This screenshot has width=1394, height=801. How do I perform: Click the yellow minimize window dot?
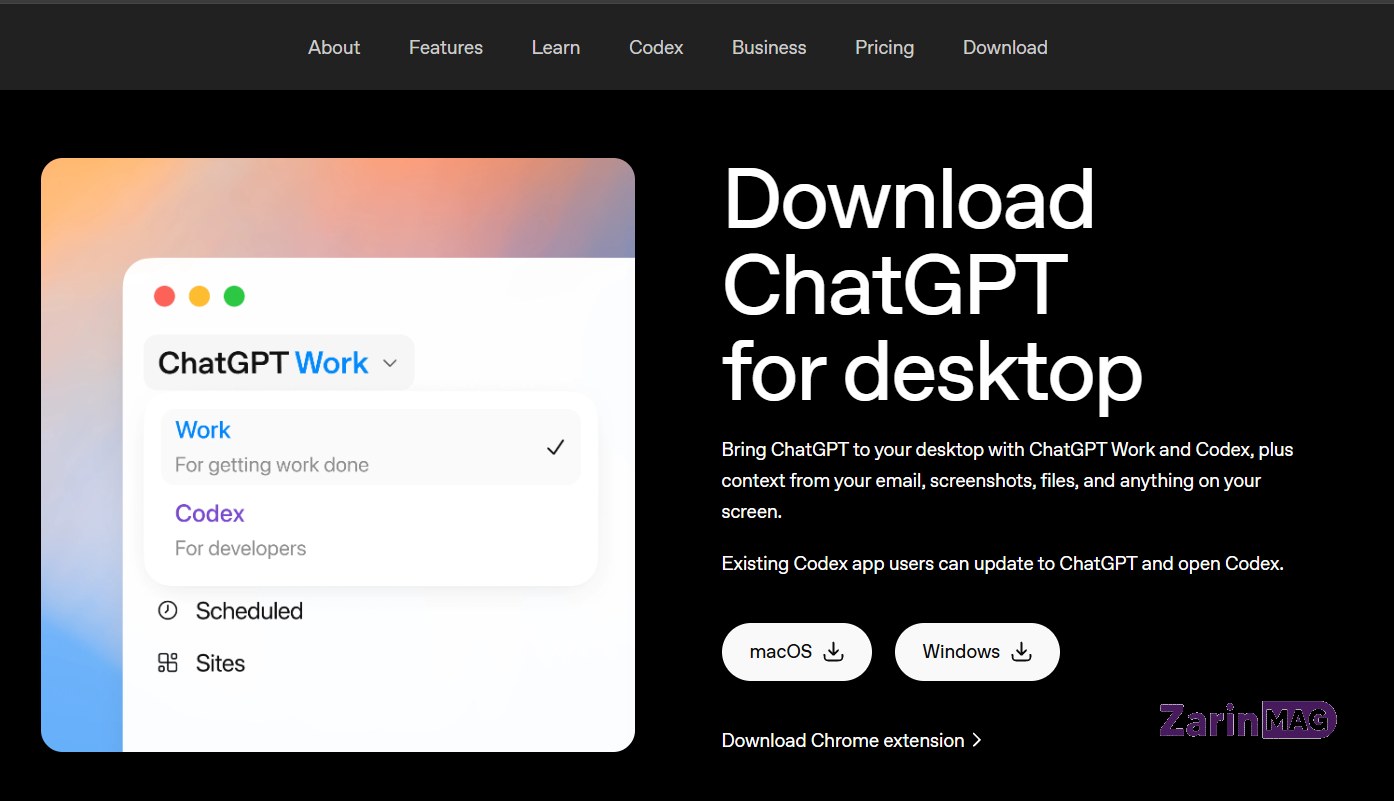(199, 296)
